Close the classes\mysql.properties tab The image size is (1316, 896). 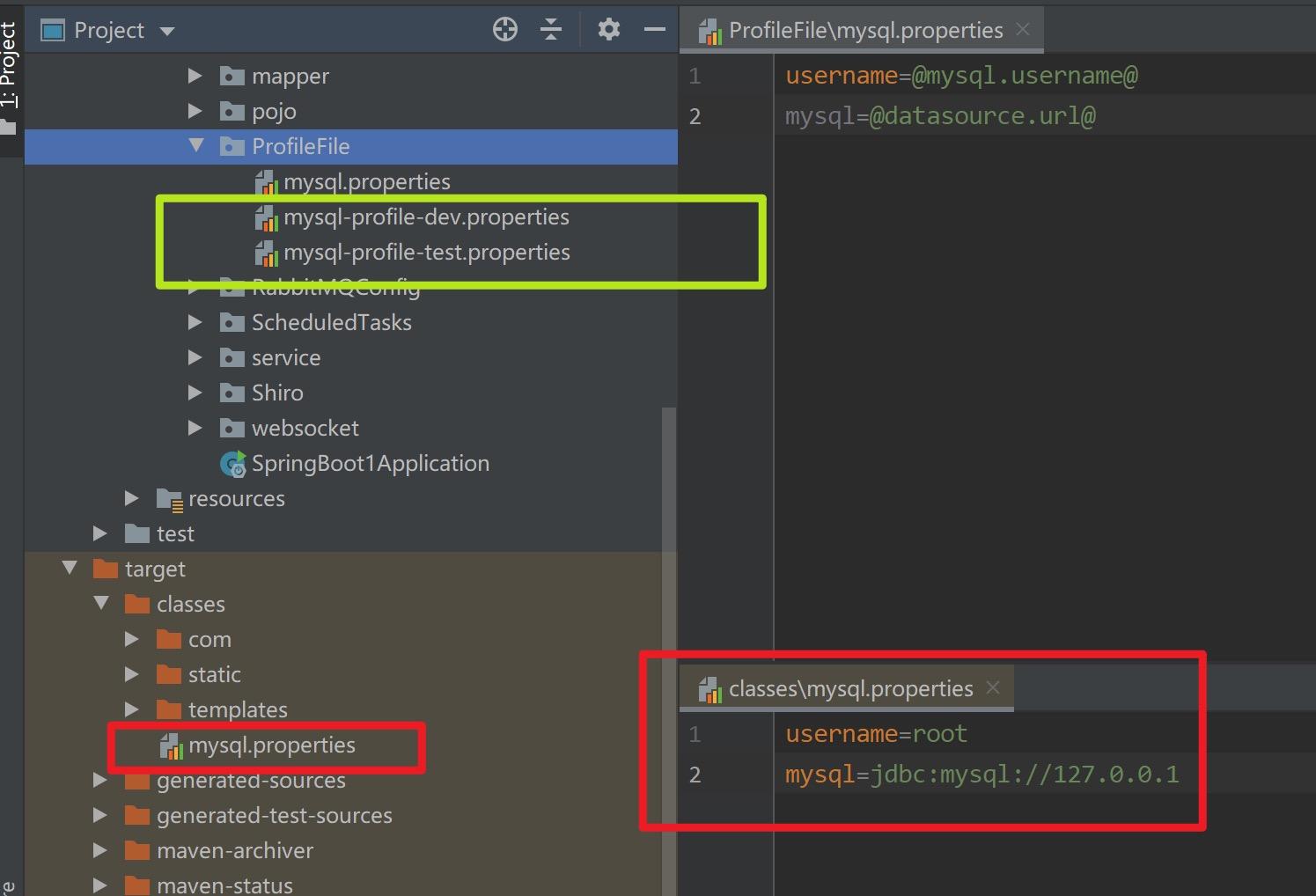(993, 687)
